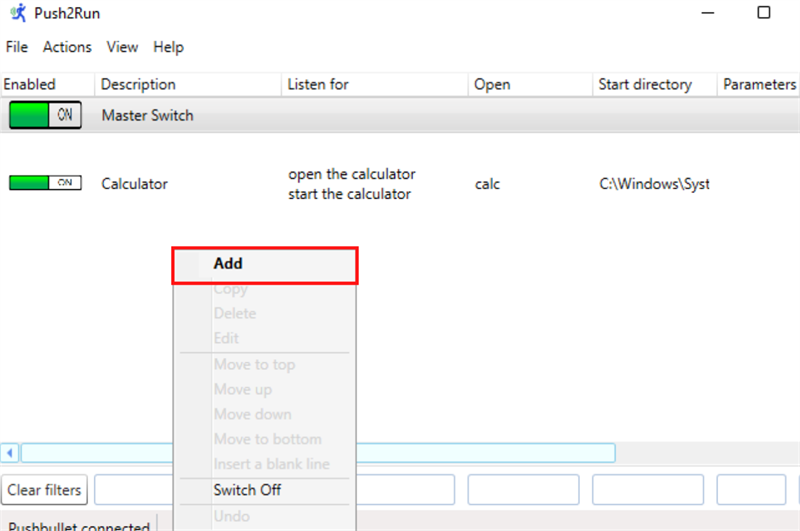The width and height of the screenshot is (800, 531).
Task: Select the Master Switch row text
Action: (x=147, y=115)
